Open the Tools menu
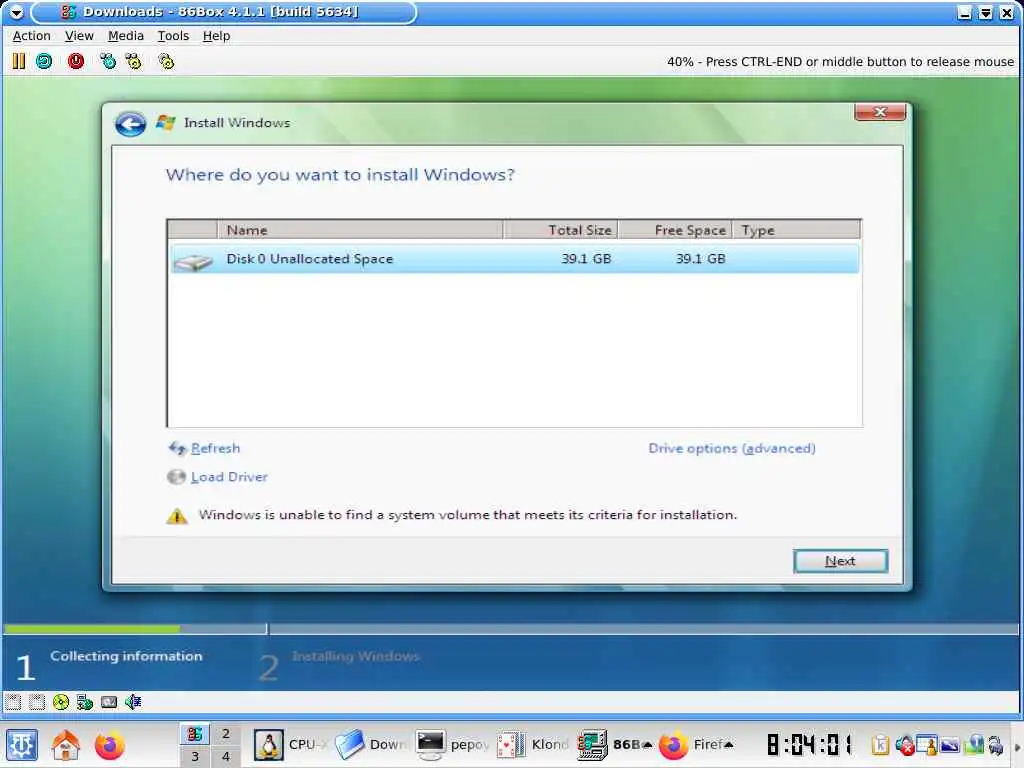1024x768 pixels. click(x=173, y=36)
